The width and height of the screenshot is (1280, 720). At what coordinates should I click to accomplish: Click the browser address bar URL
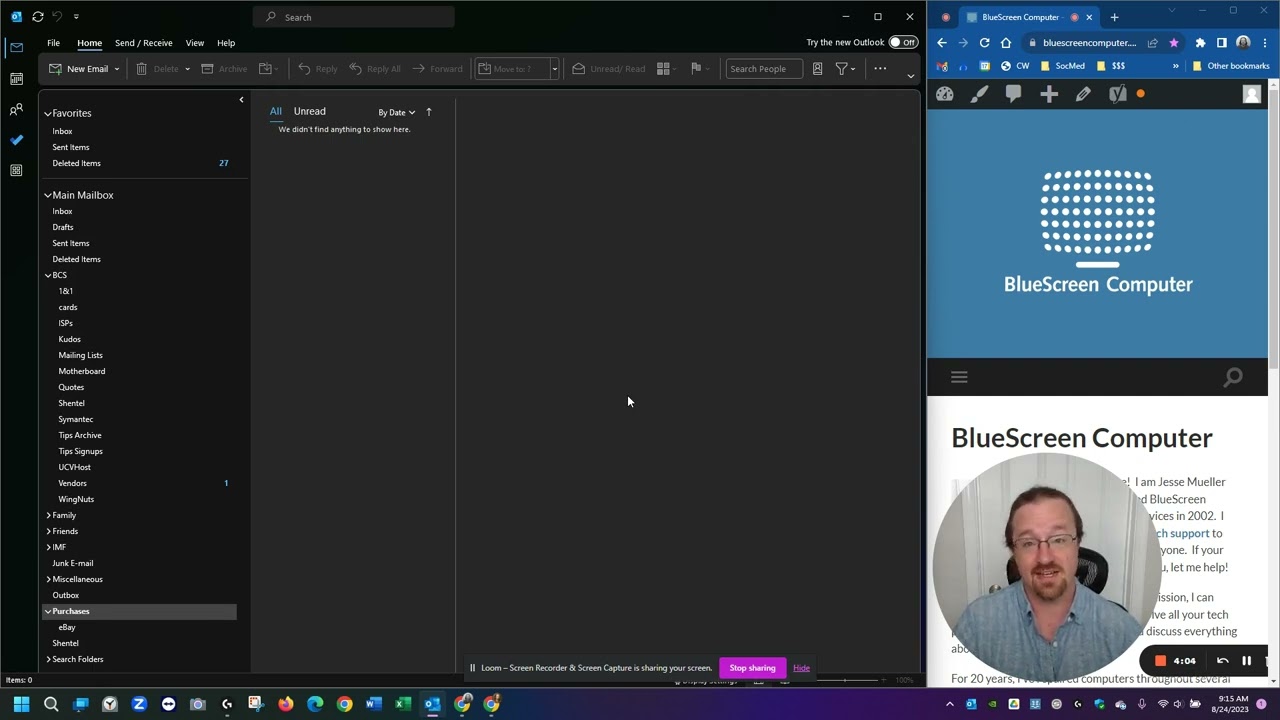[1089, 43]
